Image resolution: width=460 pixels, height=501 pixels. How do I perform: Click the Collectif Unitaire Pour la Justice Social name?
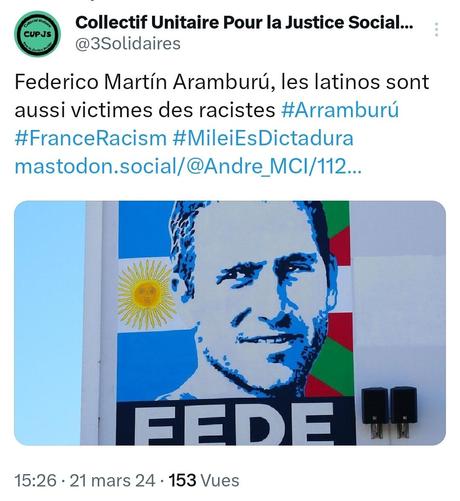tap(244, 23)
